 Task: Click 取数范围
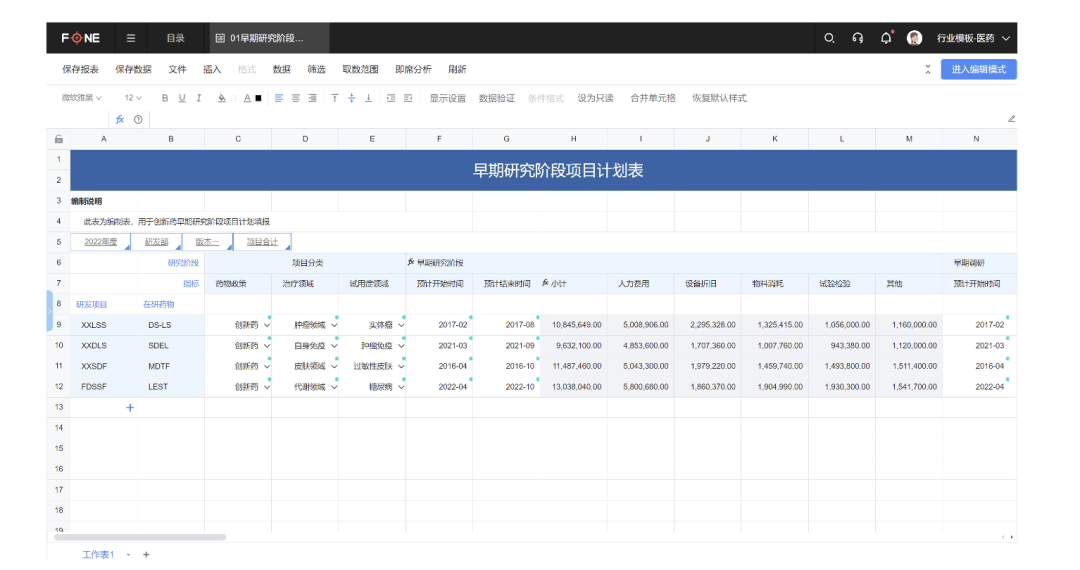[360, 69]
